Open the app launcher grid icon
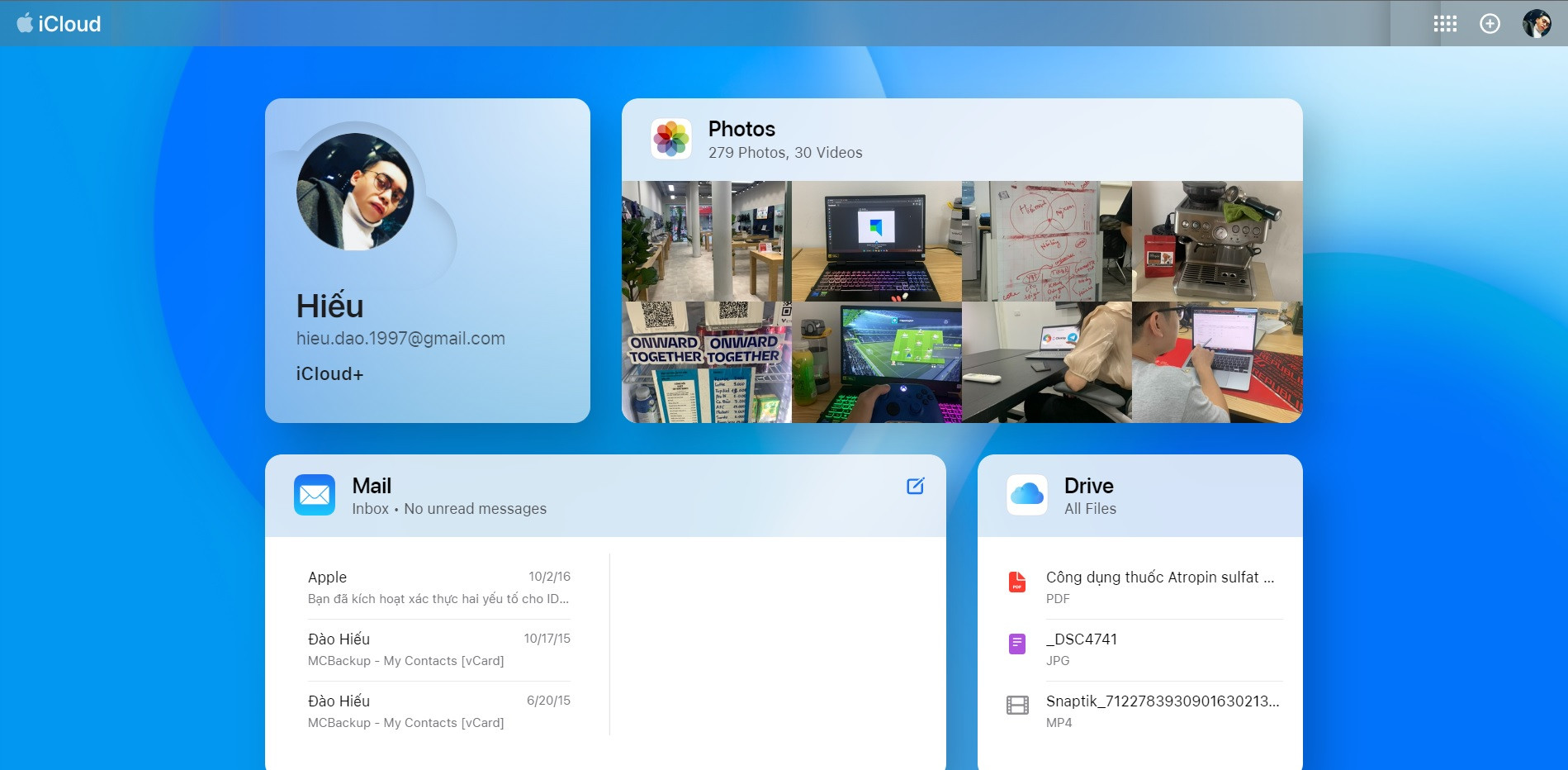 [x=1445, y=24]
